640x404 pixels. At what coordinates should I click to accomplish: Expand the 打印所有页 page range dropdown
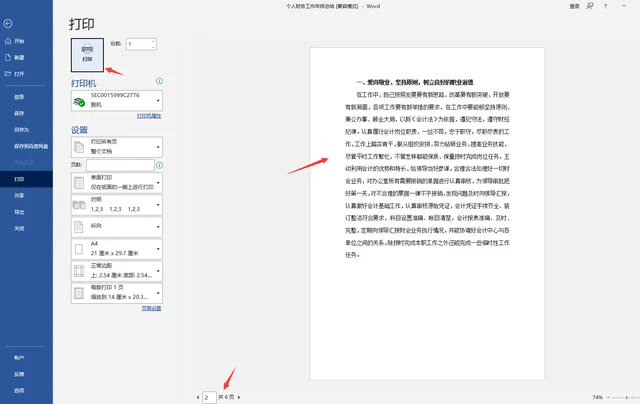117,147
